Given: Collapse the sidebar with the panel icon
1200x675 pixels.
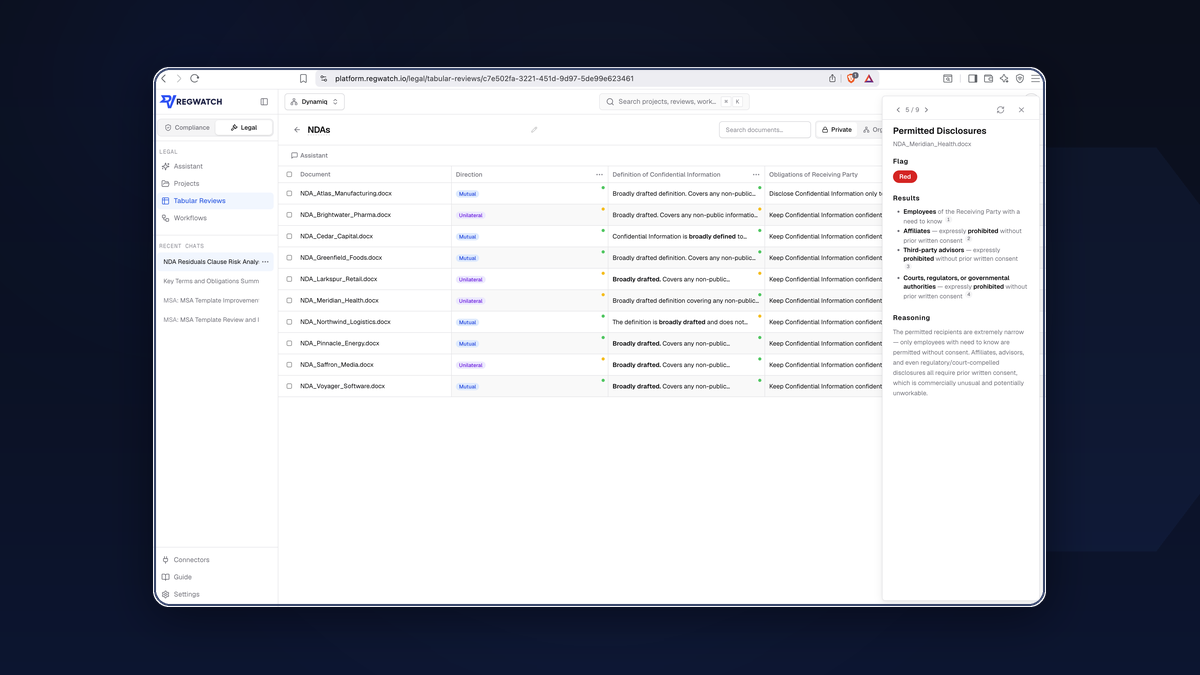Looking at the screenshot, I should click(264, 102).
